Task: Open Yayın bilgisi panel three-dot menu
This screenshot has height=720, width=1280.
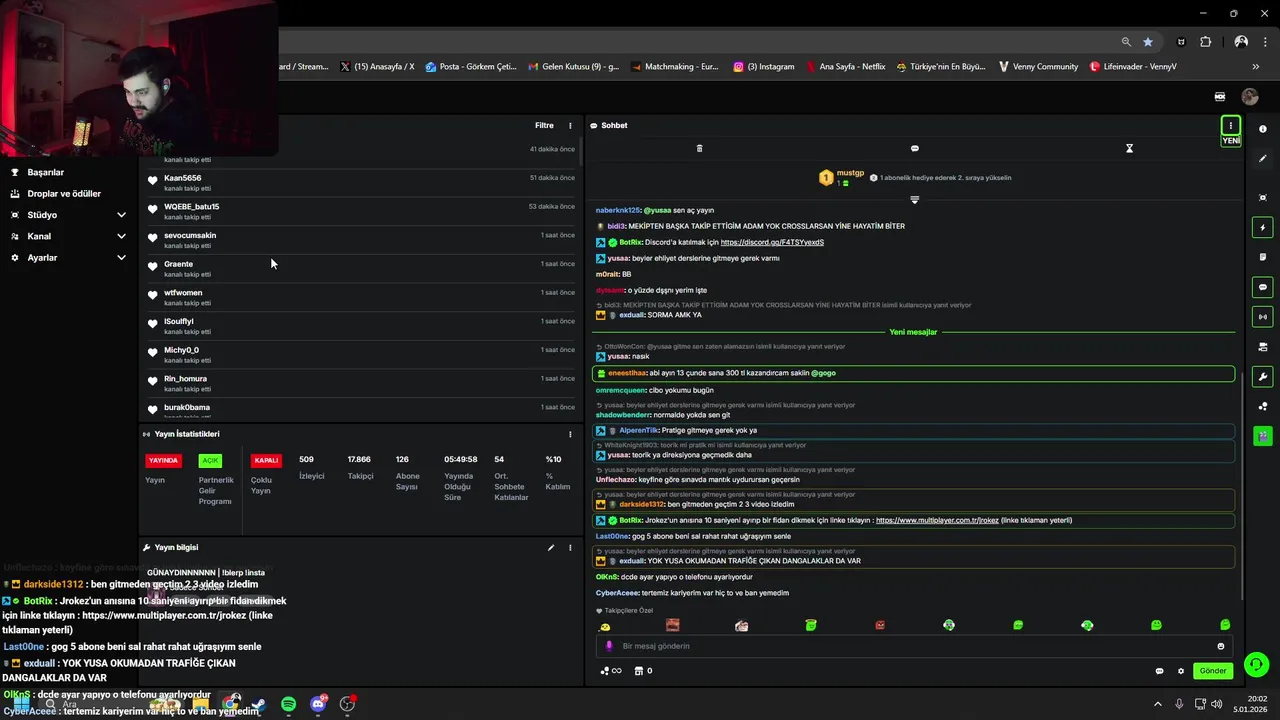Action: pos(570,548)
